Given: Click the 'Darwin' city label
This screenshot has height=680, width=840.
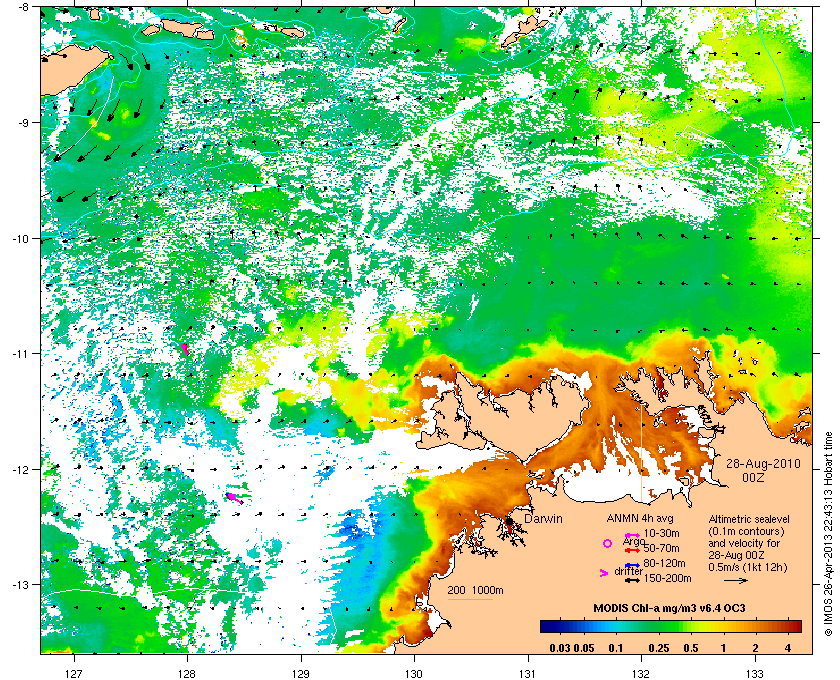Looking at the screenshot, I should [x=543, y=519].
